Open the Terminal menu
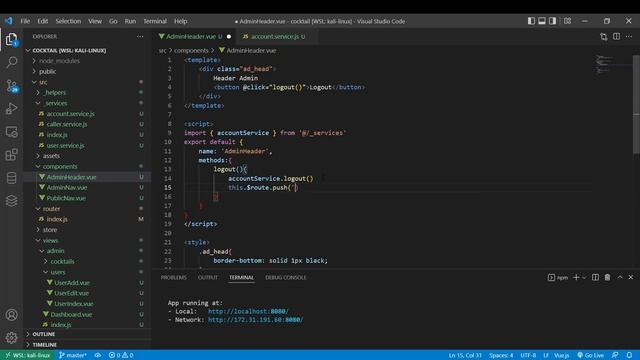This screenshot has width=640, height=360. pyautogui.click(x=155, y=21)
